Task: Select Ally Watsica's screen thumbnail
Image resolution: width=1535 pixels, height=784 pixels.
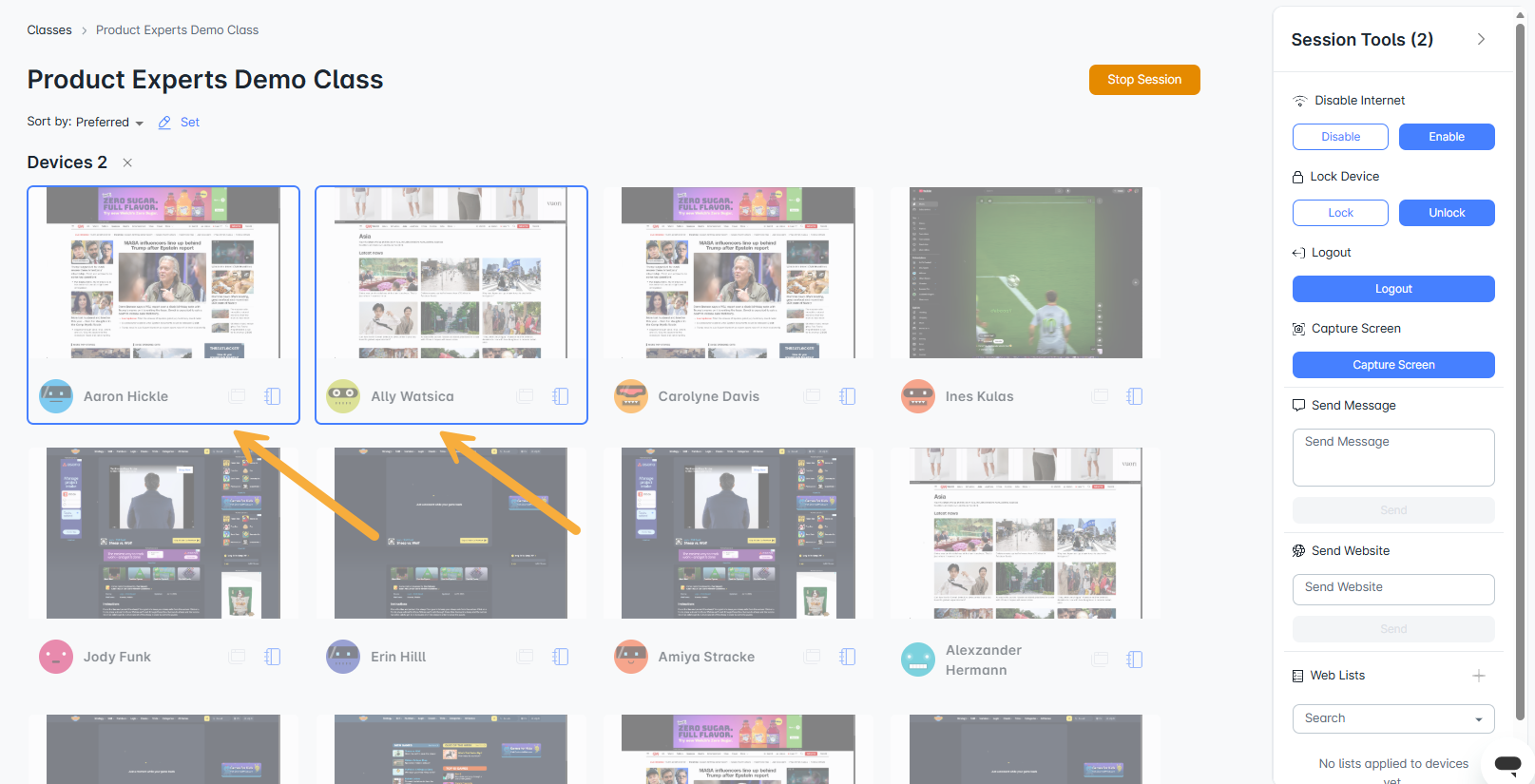Action: [451, 273]
